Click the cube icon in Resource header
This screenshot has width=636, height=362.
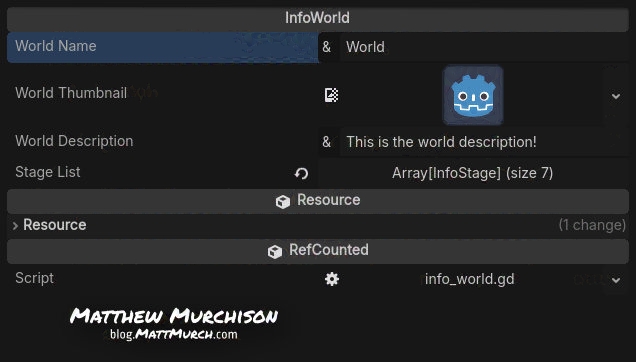point(283,201)
